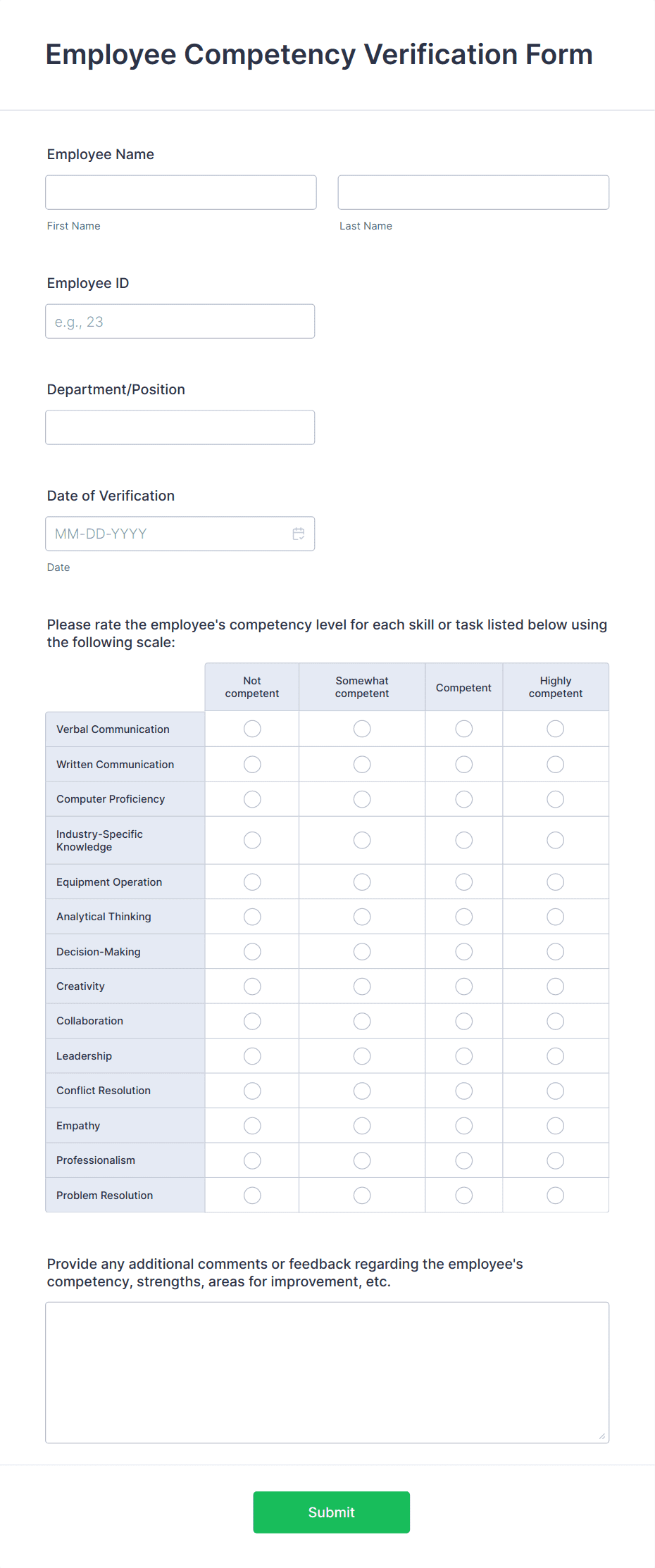This screenshot has width=655, height=1568.
Task: Select Somewhat competent for Decision-Making
Action: tap(361, 951)
